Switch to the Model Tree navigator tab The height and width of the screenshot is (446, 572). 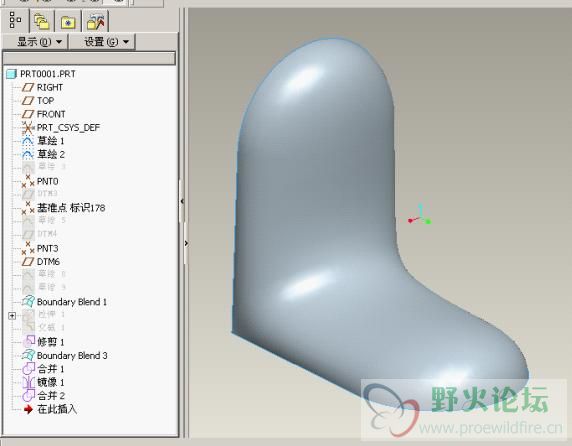coord(15,20)
